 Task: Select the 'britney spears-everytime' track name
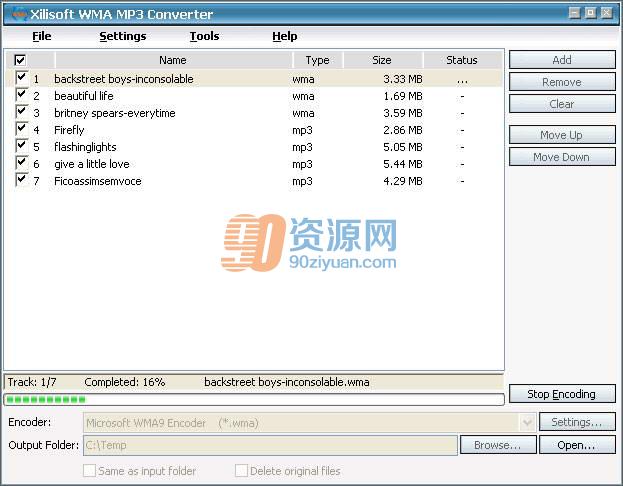coord(114,113)
